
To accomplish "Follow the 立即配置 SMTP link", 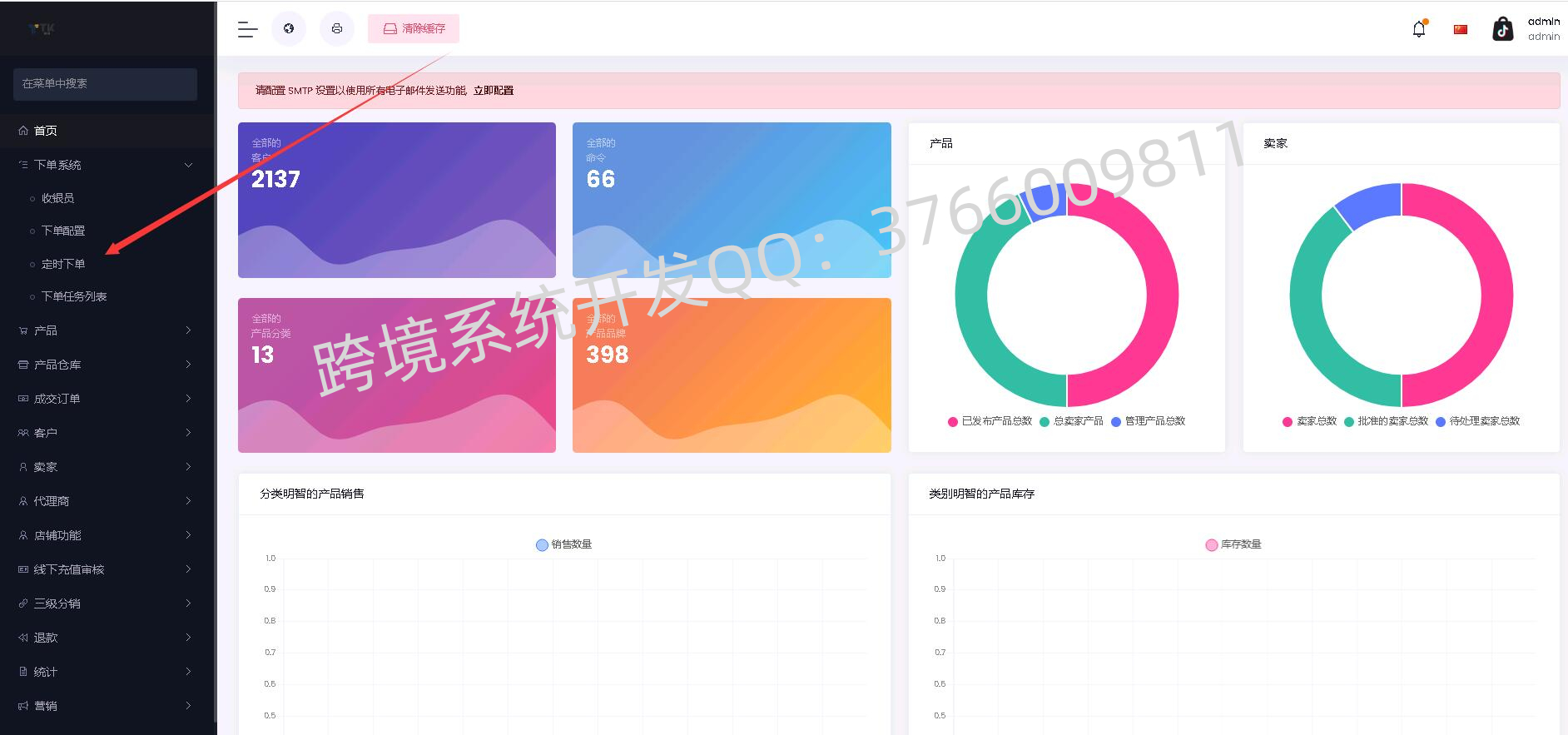I will [x=494, y=91].
